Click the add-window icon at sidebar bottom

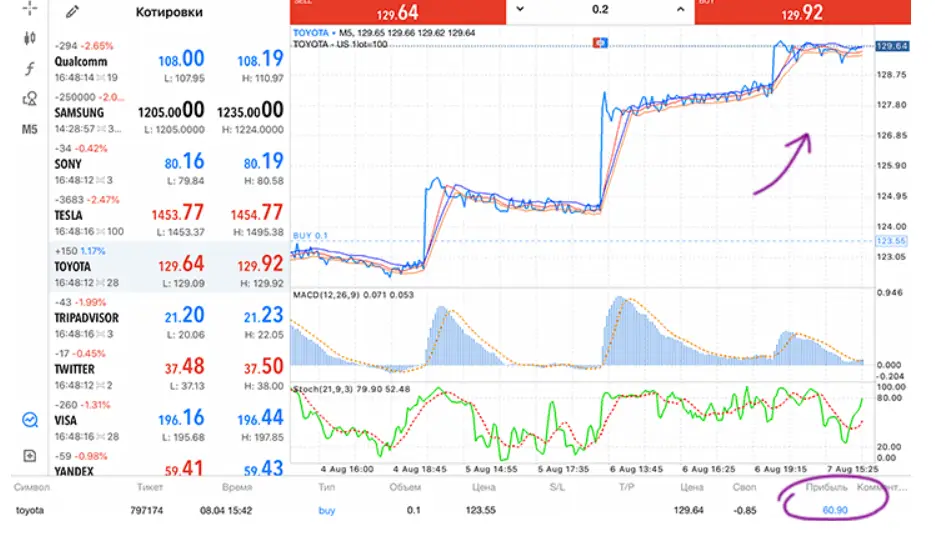pos(30,456)
